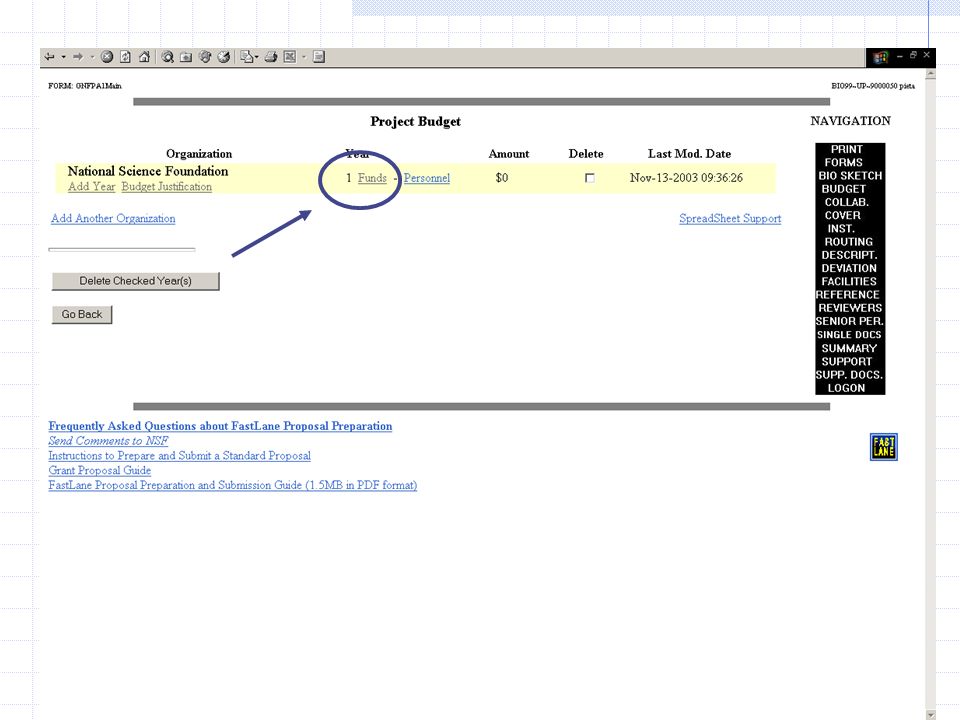Click the National Science Foundation organization name
The height and width of the screenshot is (720, 960).
[x=148, y=171]
